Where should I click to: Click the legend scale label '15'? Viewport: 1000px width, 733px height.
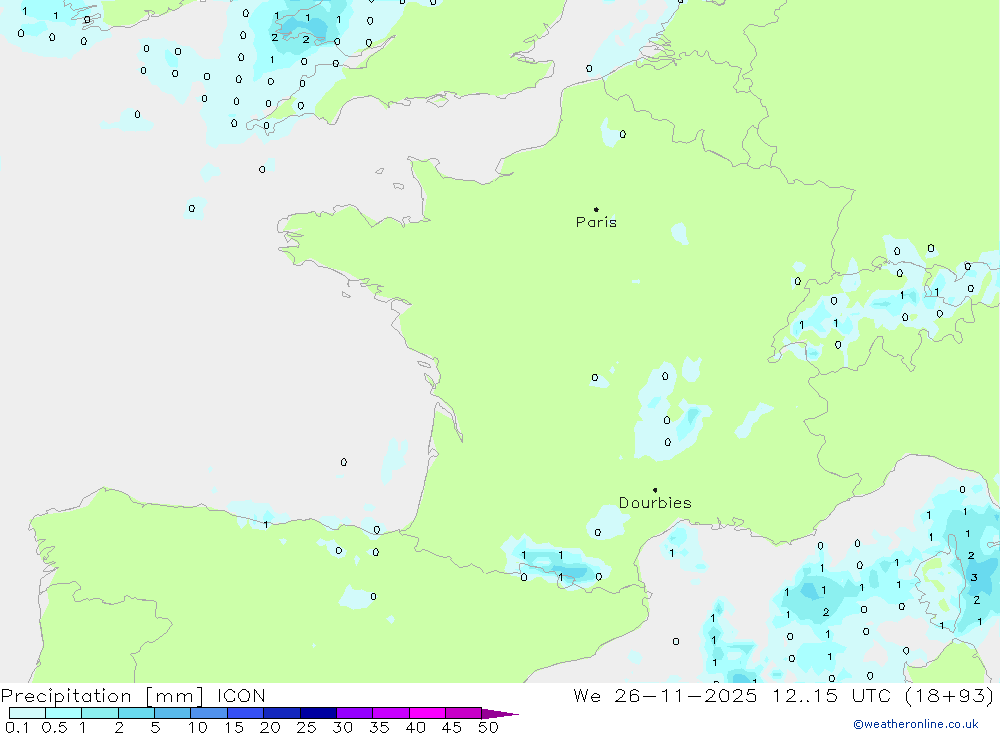tap(234, 727)
